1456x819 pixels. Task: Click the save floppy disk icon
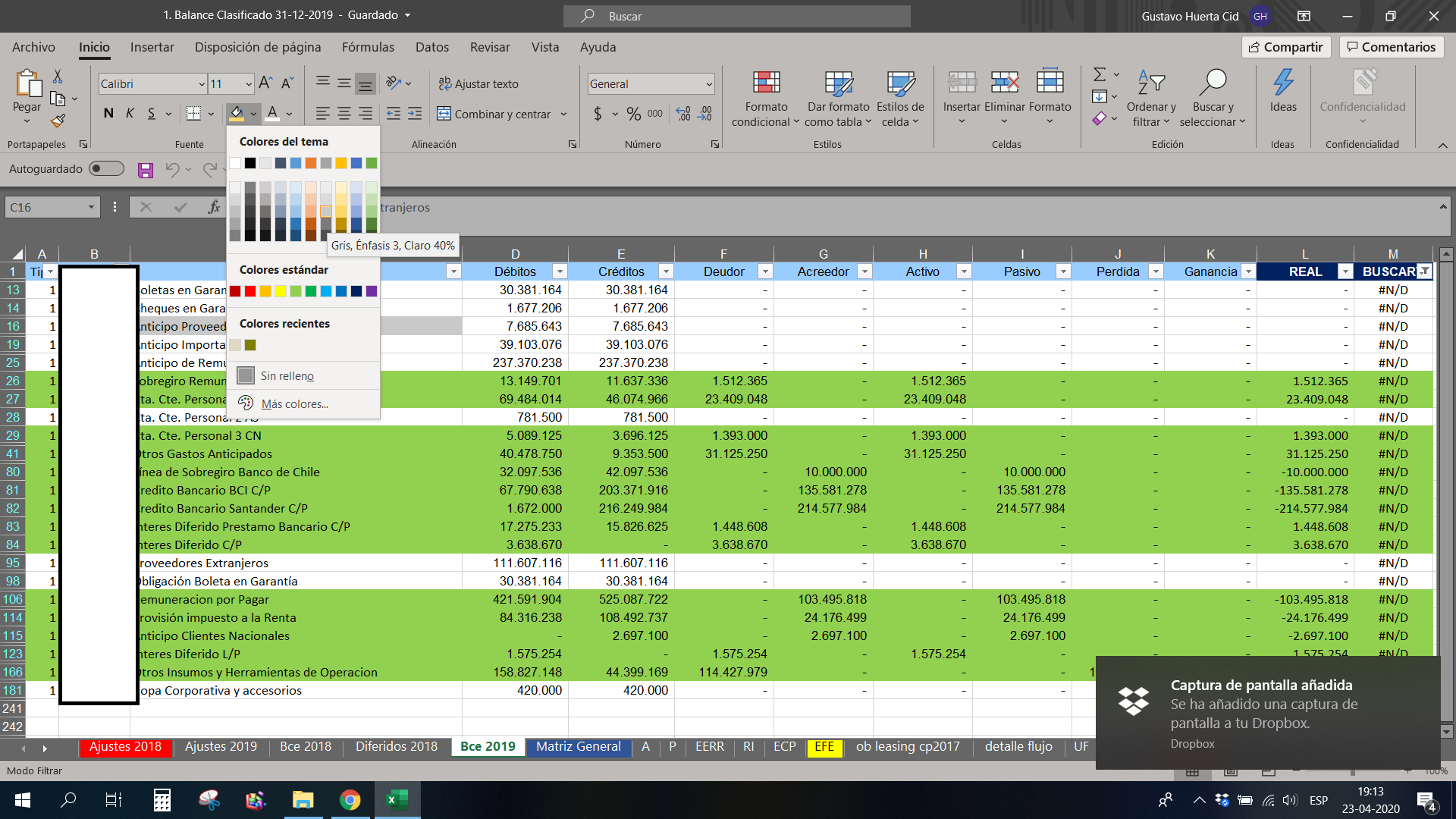tap(146, 170)
